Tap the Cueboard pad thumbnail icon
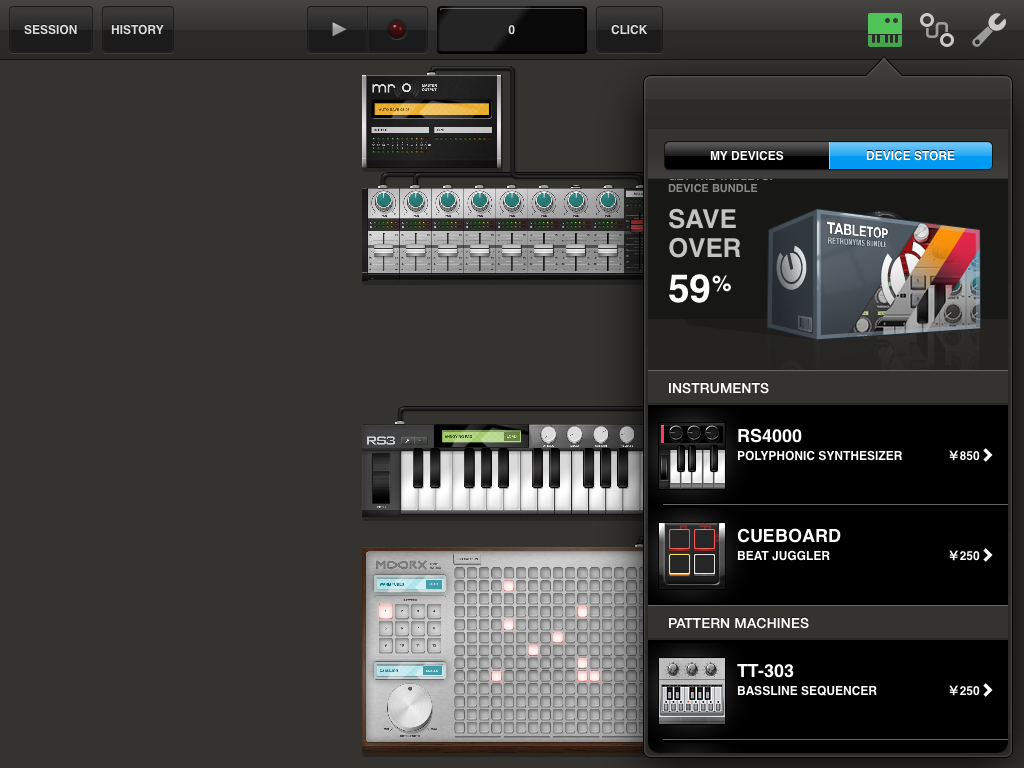1024x768 pixels. (692, 556)
